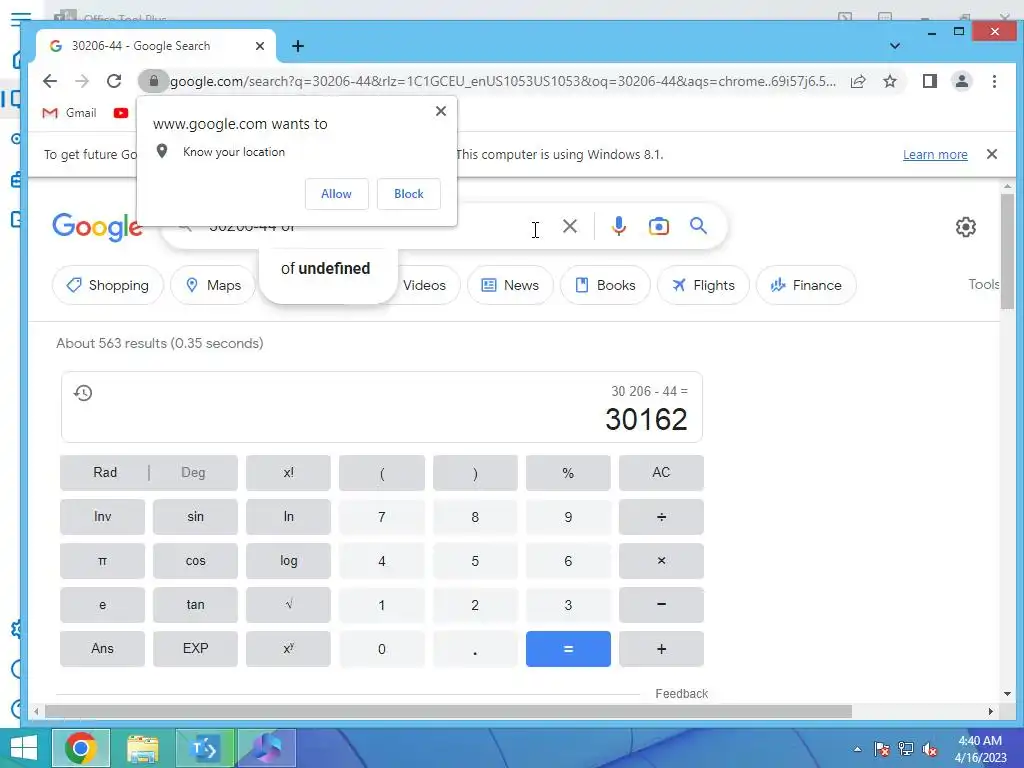Click the plus operator key
This screenshot has height=768, width=1024.
[662, 649]
